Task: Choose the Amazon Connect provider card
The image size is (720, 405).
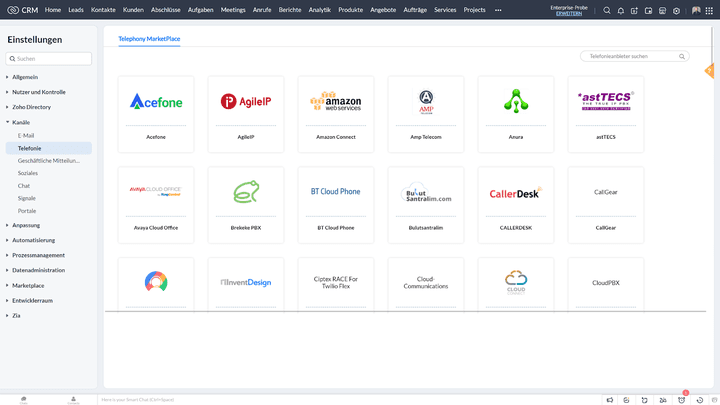Action: [x=336, y=112]
